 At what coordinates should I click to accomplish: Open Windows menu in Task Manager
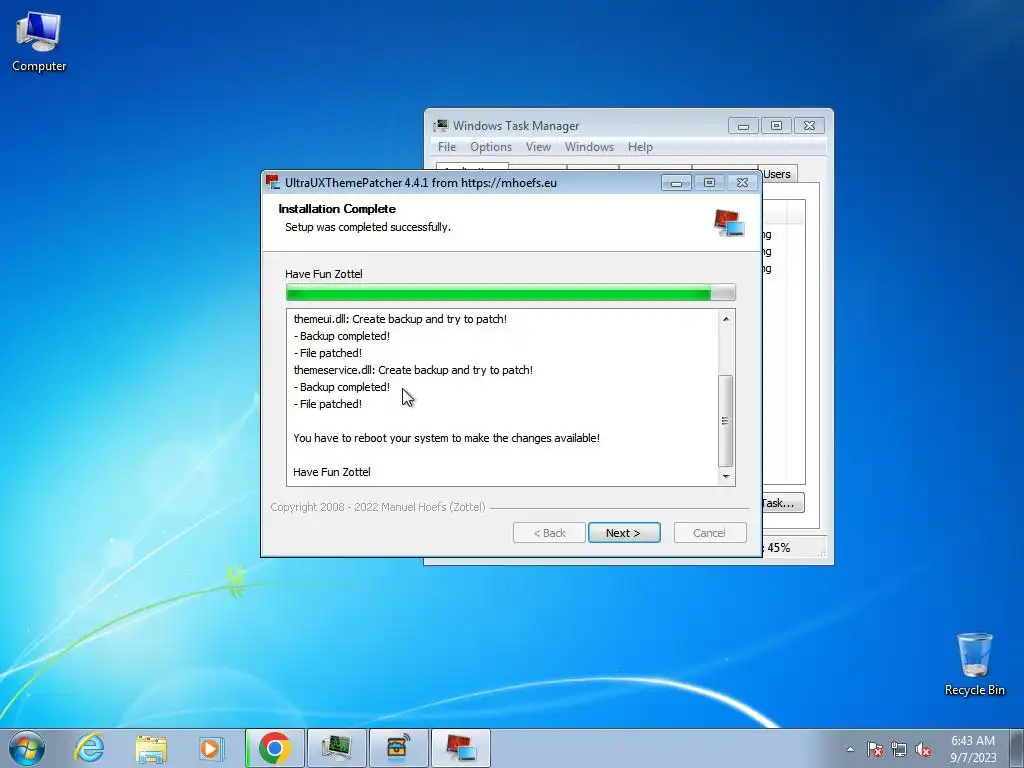point(589,147)
